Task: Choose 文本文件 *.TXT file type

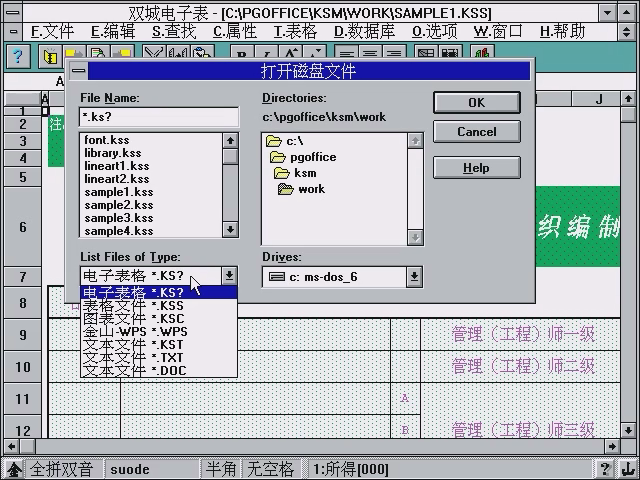Action: click(x=159, y=358)
